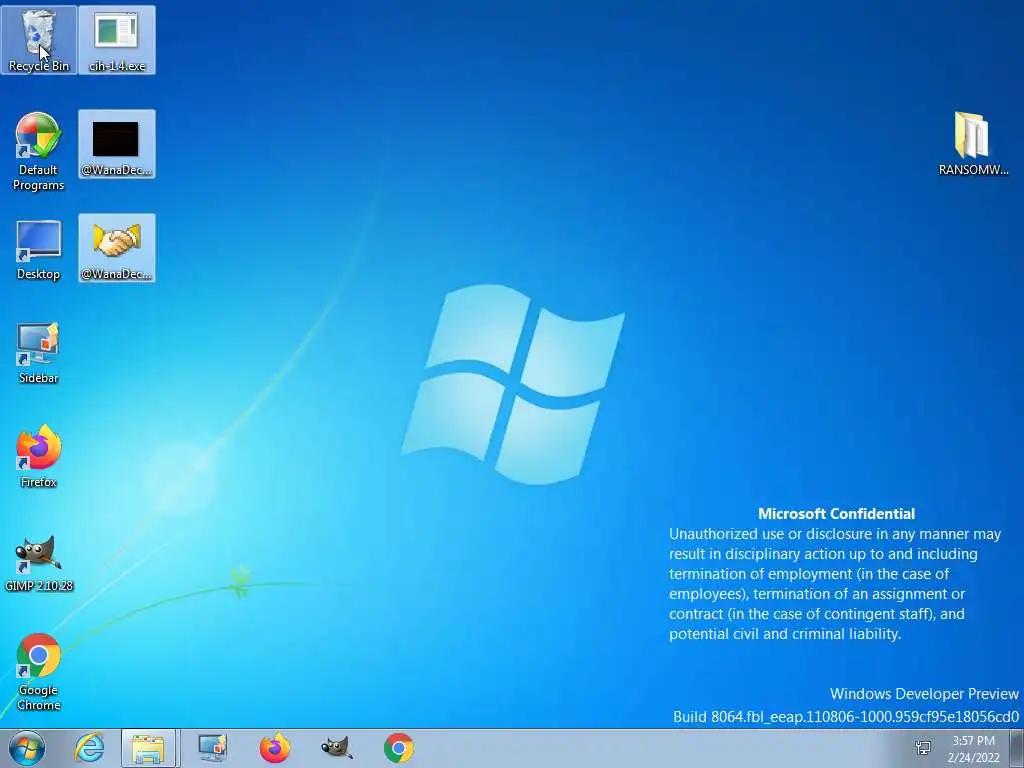The height and width of the screenshot is (768, 1024).
Task: Open the network tray icon
Action: point(923,748)
